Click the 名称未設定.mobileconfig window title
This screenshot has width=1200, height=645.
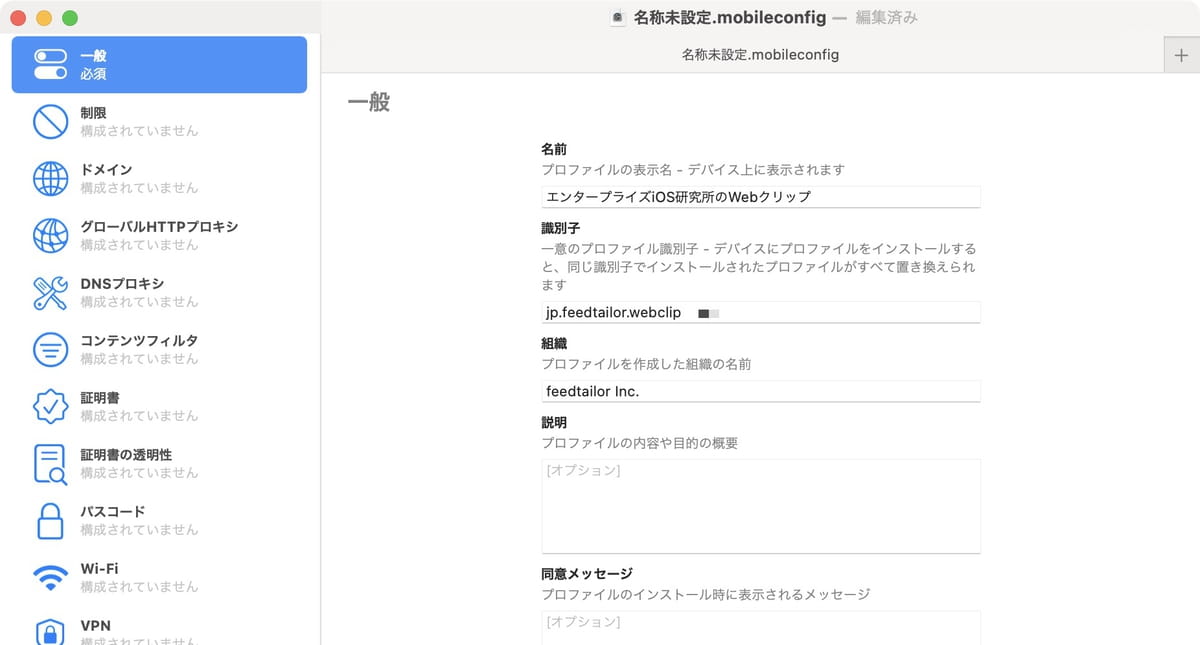730,17
